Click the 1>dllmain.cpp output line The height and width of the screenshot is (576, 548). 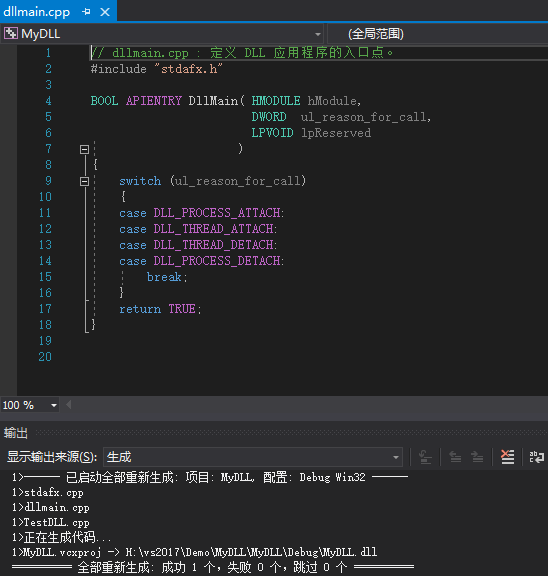(51, 508)
